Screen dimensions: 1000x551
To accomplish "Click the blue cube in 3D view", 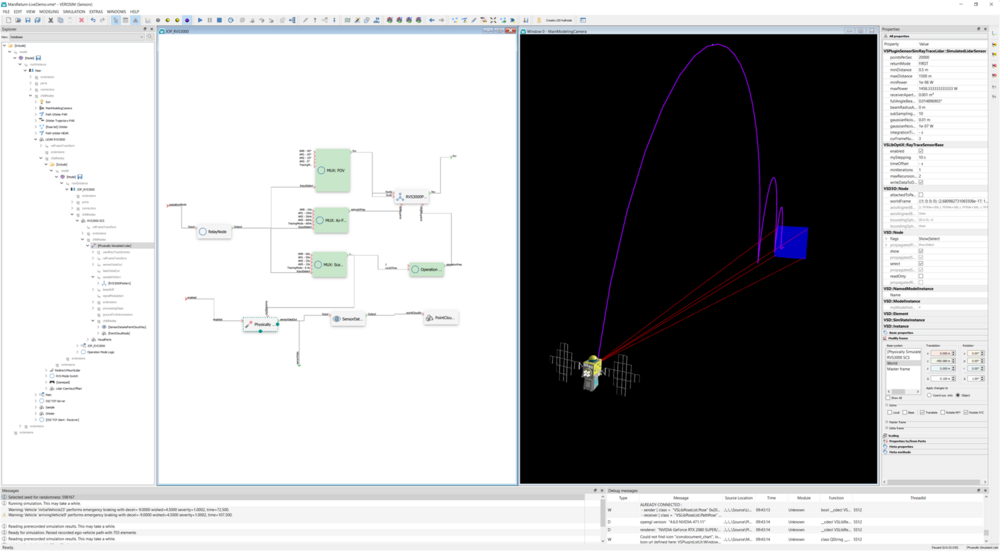I will coord(791,242).
